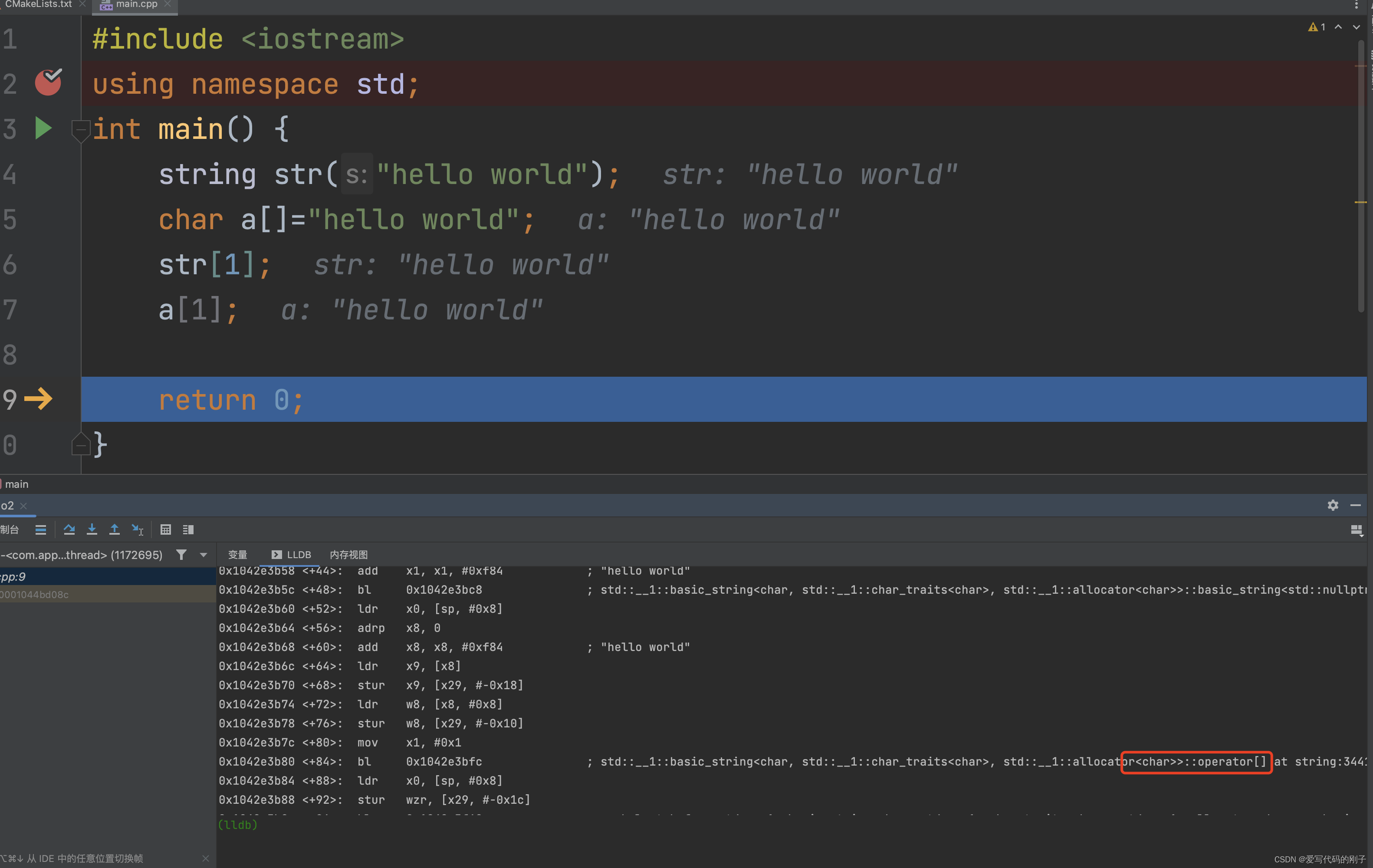
Task: Select the cpp:9 stack frame
Action: coord(108,577)
